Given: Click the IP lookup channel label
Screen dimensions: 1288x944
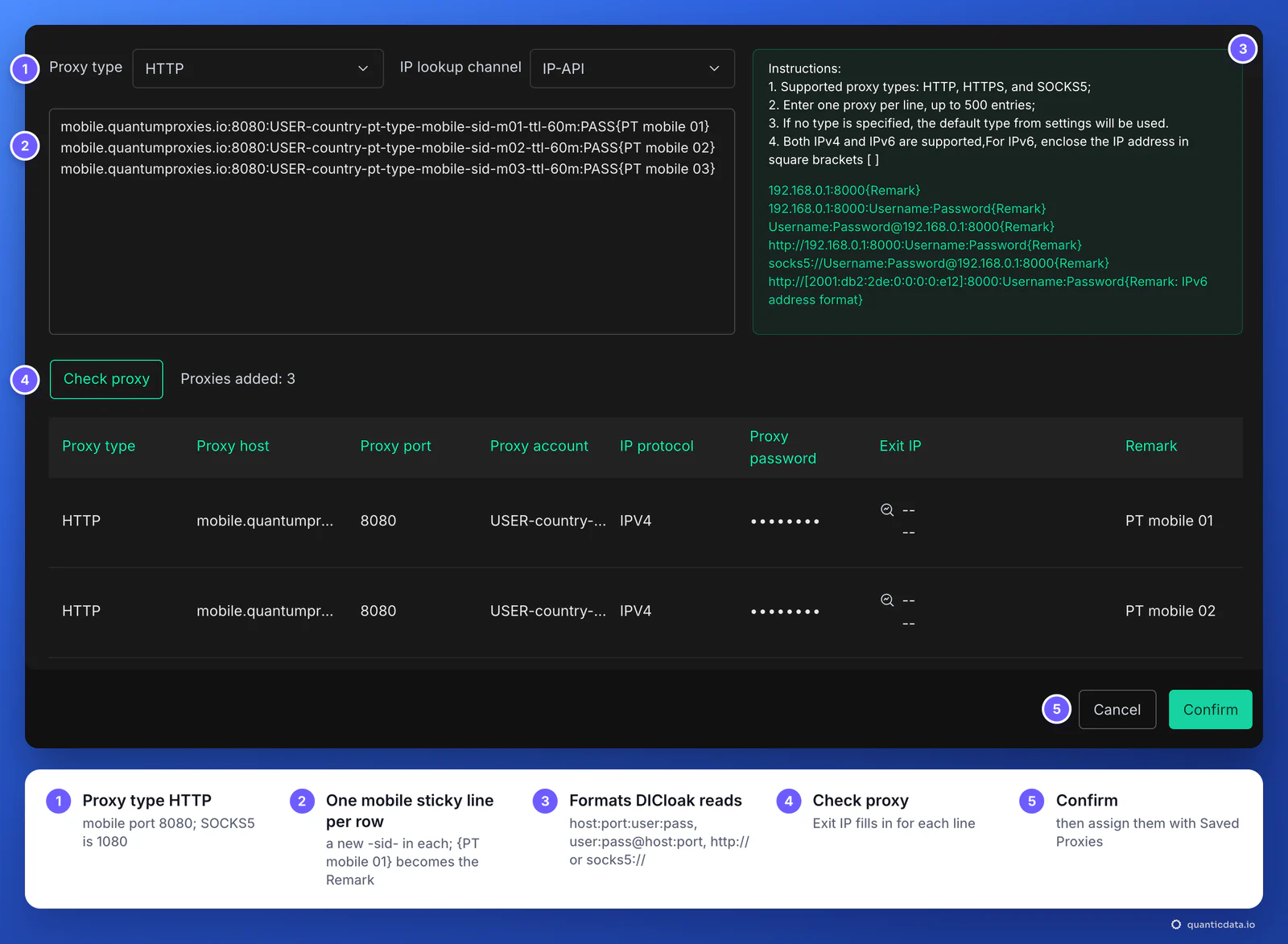Looking at the screenshot, I should coord(460,67).
